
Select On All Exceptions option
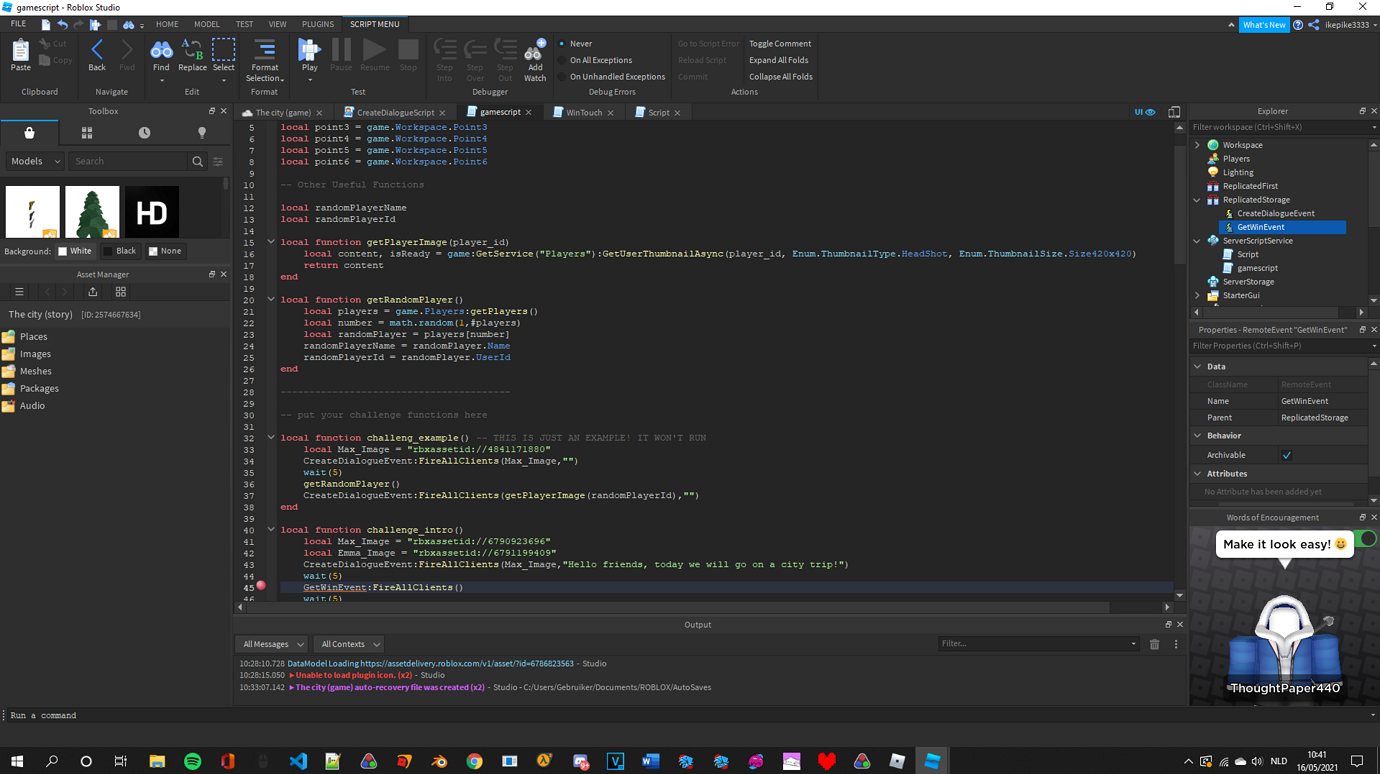[595, 60]
